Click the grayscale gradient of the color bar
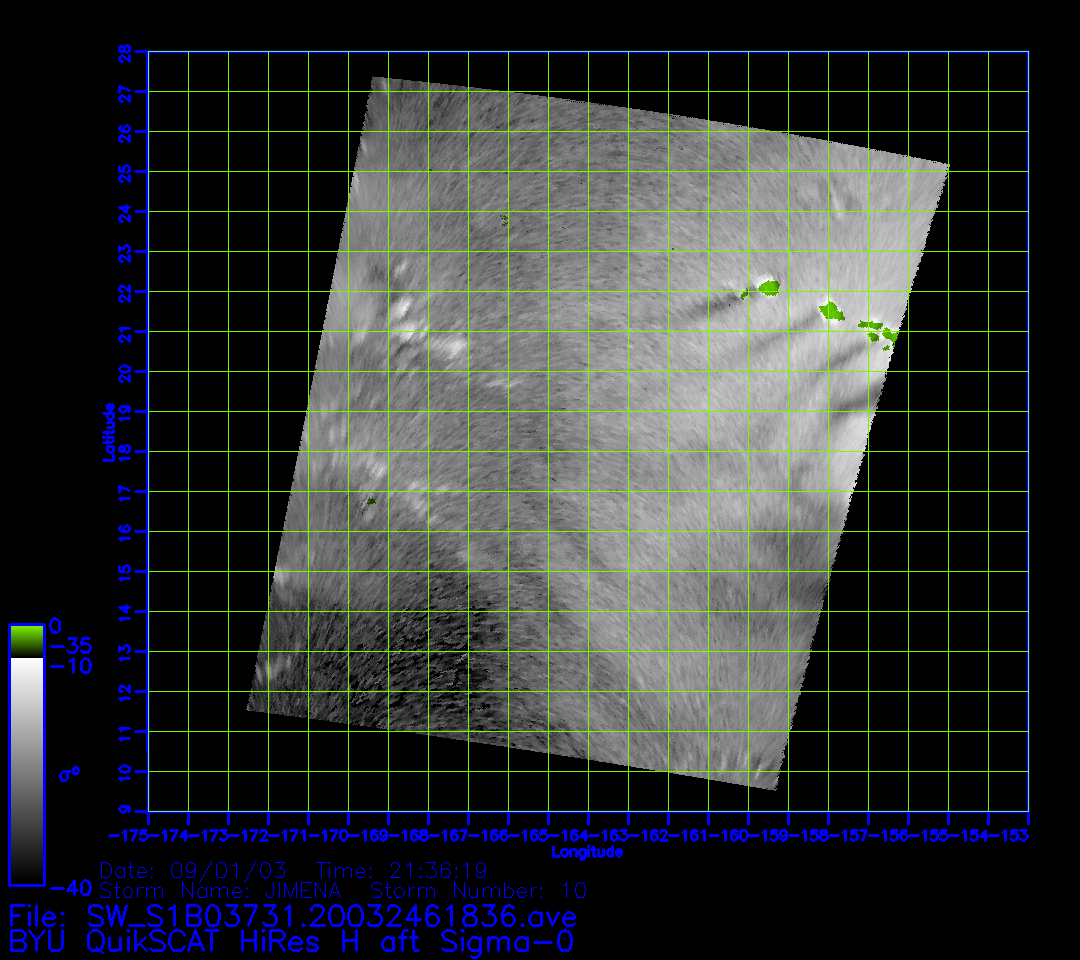The image size is (1080, 960). click(x=26, y=770)
